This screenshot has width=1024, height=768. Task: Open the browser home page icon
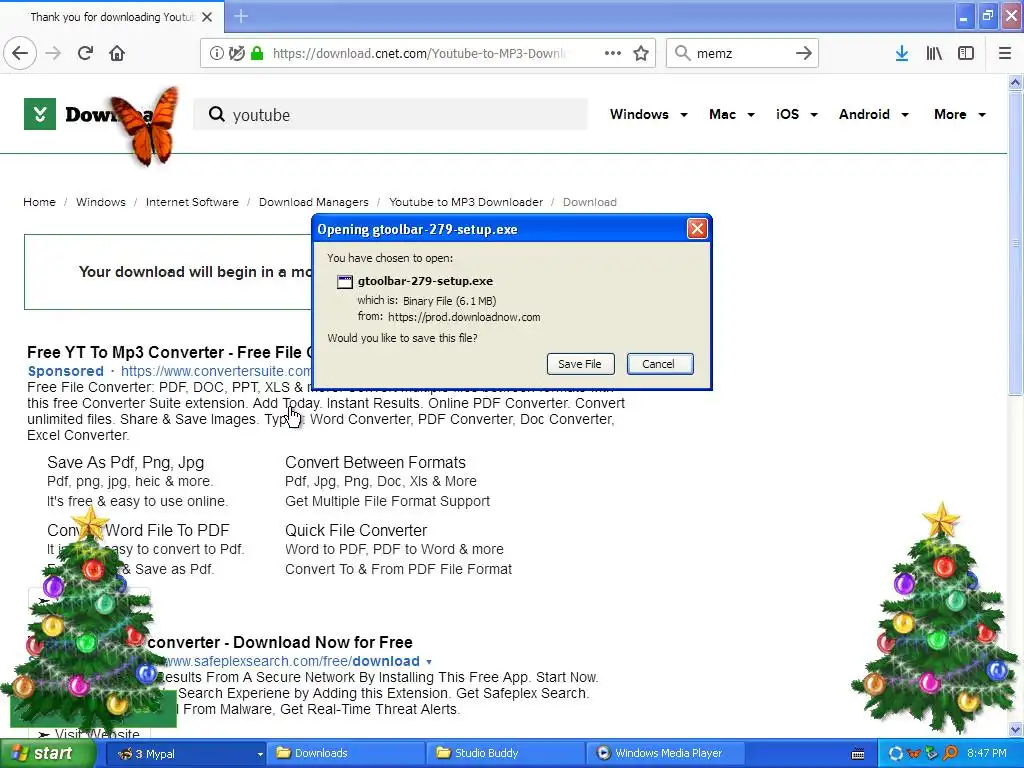point(117,53)
